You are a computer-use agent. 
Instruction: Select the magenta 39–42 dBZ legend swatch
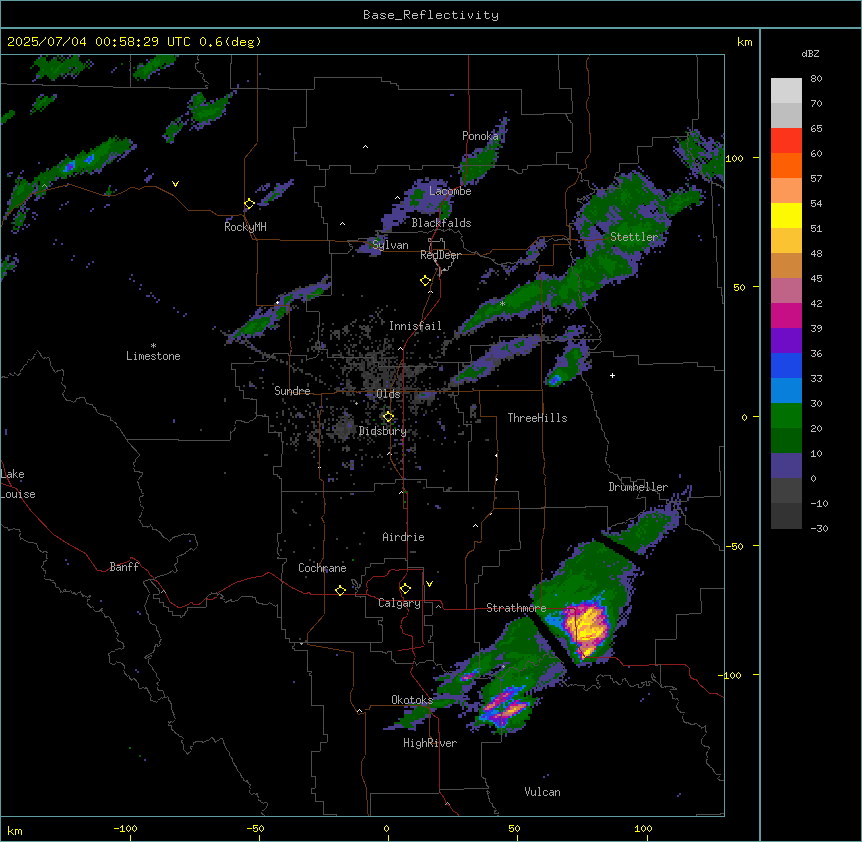point(786,315)
